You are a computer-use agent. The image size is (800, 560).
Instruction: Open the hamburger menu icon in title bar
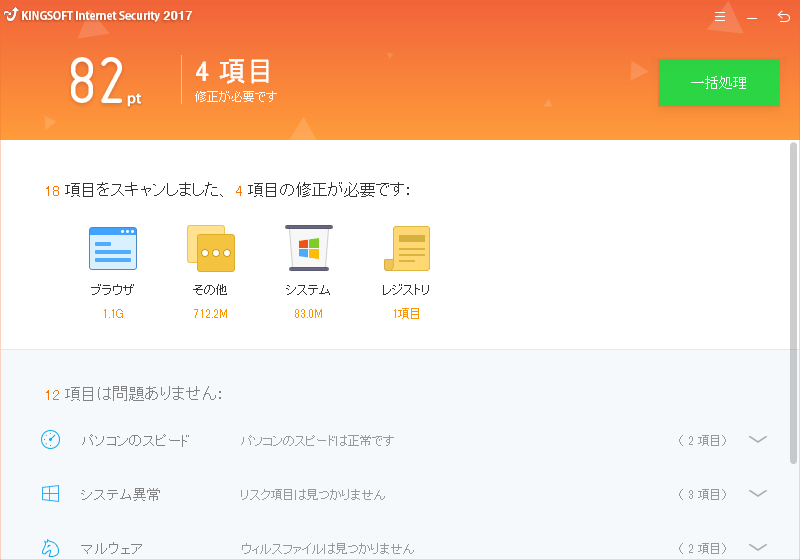(719, 16)
